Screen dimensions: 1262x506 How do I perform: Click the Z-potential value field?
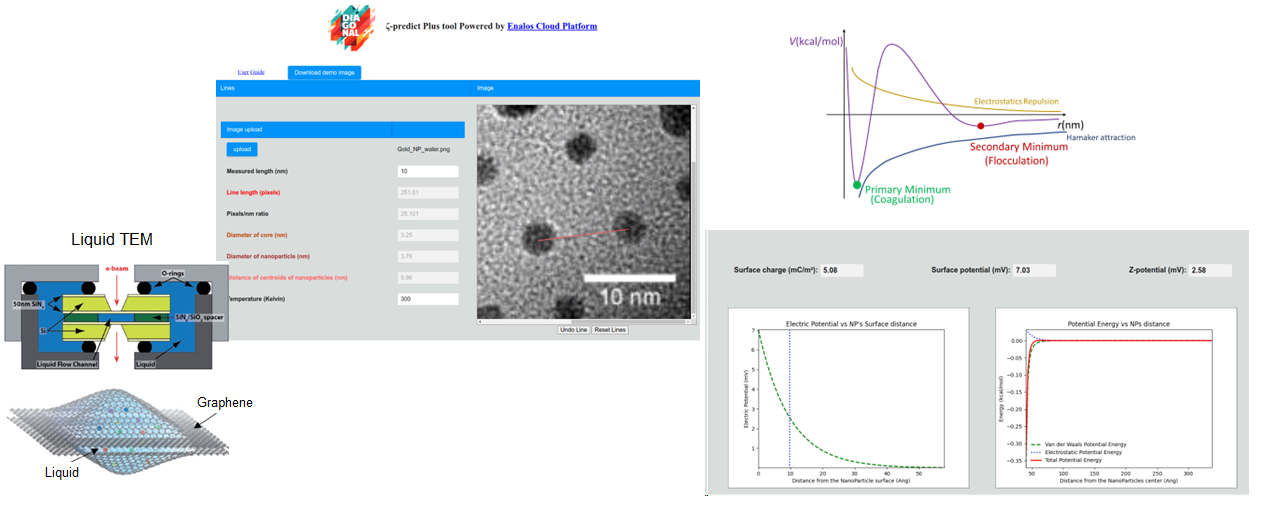click(x=1210, y=270)
